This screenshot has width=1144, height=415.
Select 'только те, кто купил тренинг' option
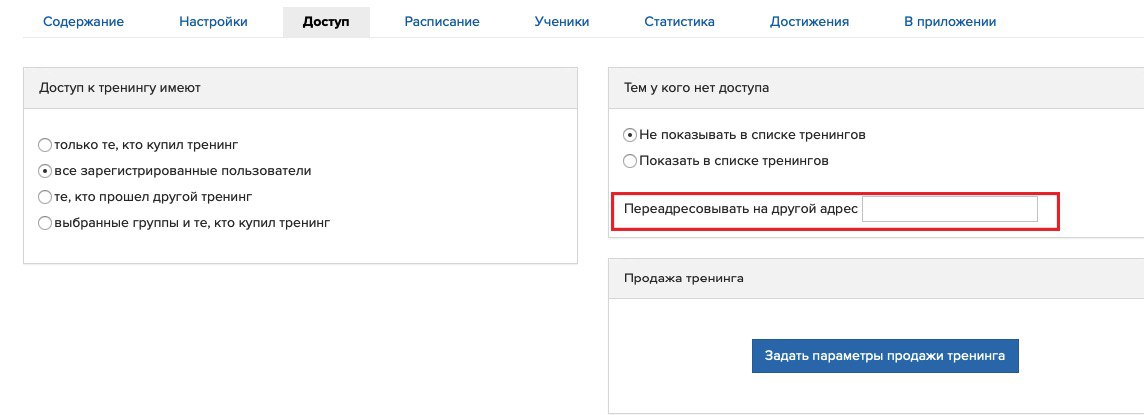pos(45,144)
